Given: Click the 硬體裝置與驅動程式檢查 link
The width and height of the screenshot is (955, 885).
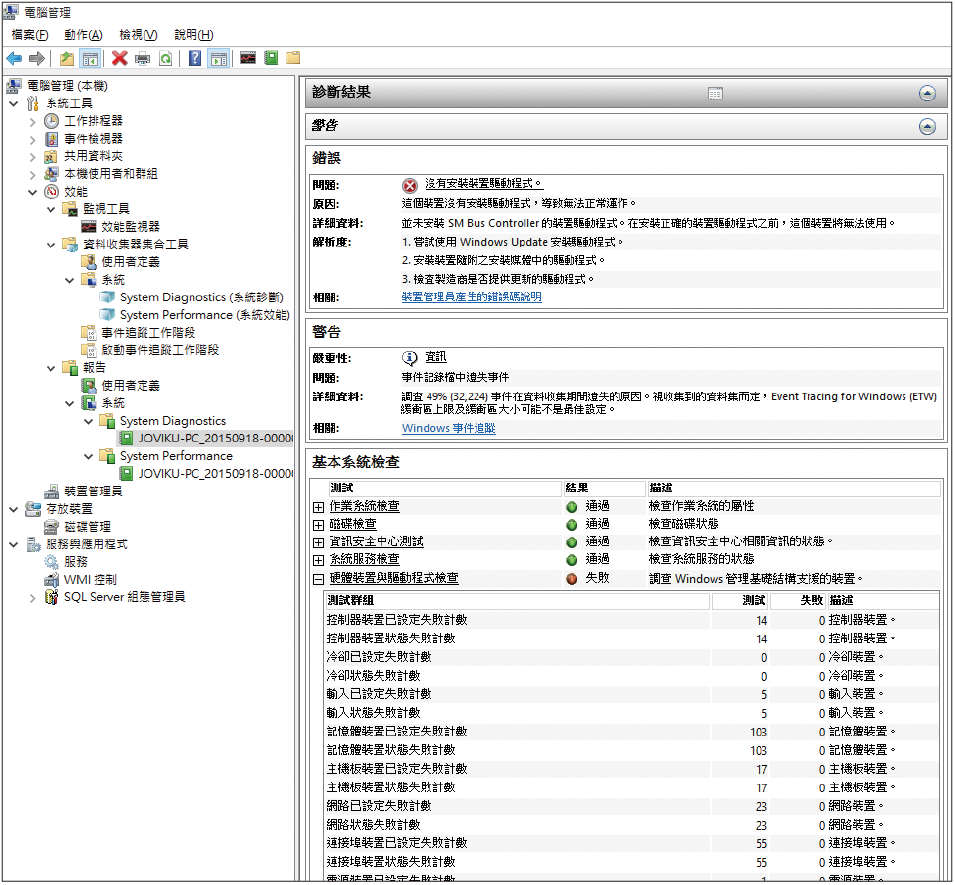Looking at the screenshot, I should point(393,578).
